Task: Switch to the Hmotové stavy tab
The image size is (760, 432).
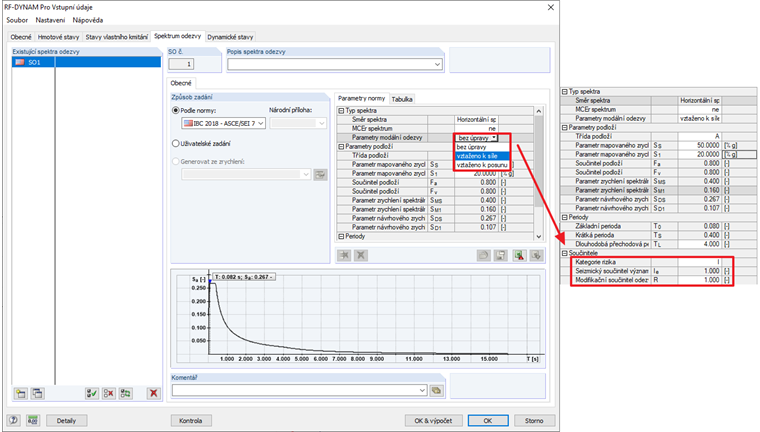Action: [x=59, y=37]
